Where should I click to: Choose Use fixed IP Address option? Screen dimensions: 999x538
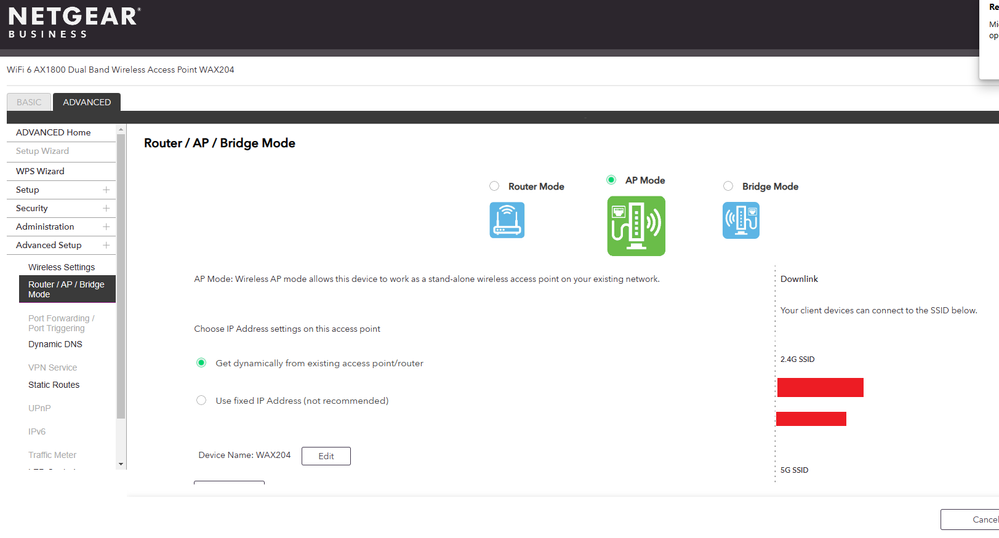pos(201,400)
